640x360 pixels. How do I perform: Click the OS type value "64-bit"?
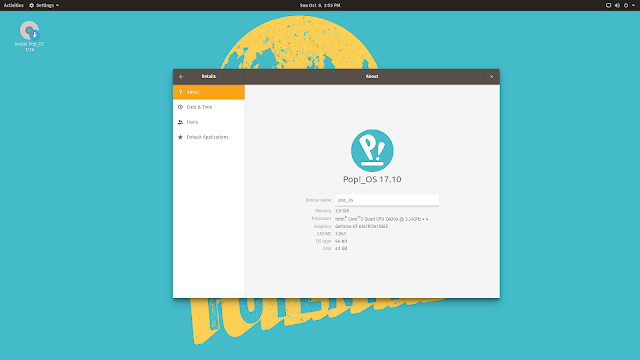coord(341,241)
